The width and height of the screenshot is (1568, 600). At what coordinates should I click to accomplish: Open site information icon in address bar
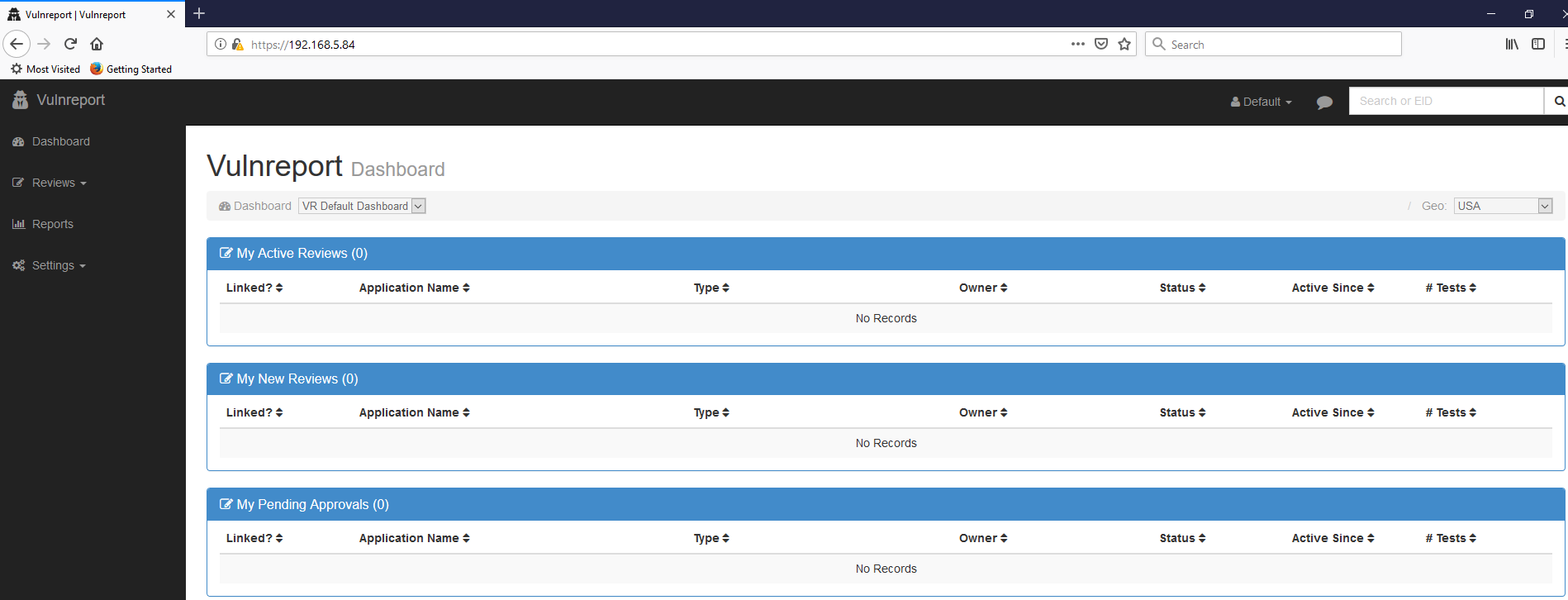[221, 44]
